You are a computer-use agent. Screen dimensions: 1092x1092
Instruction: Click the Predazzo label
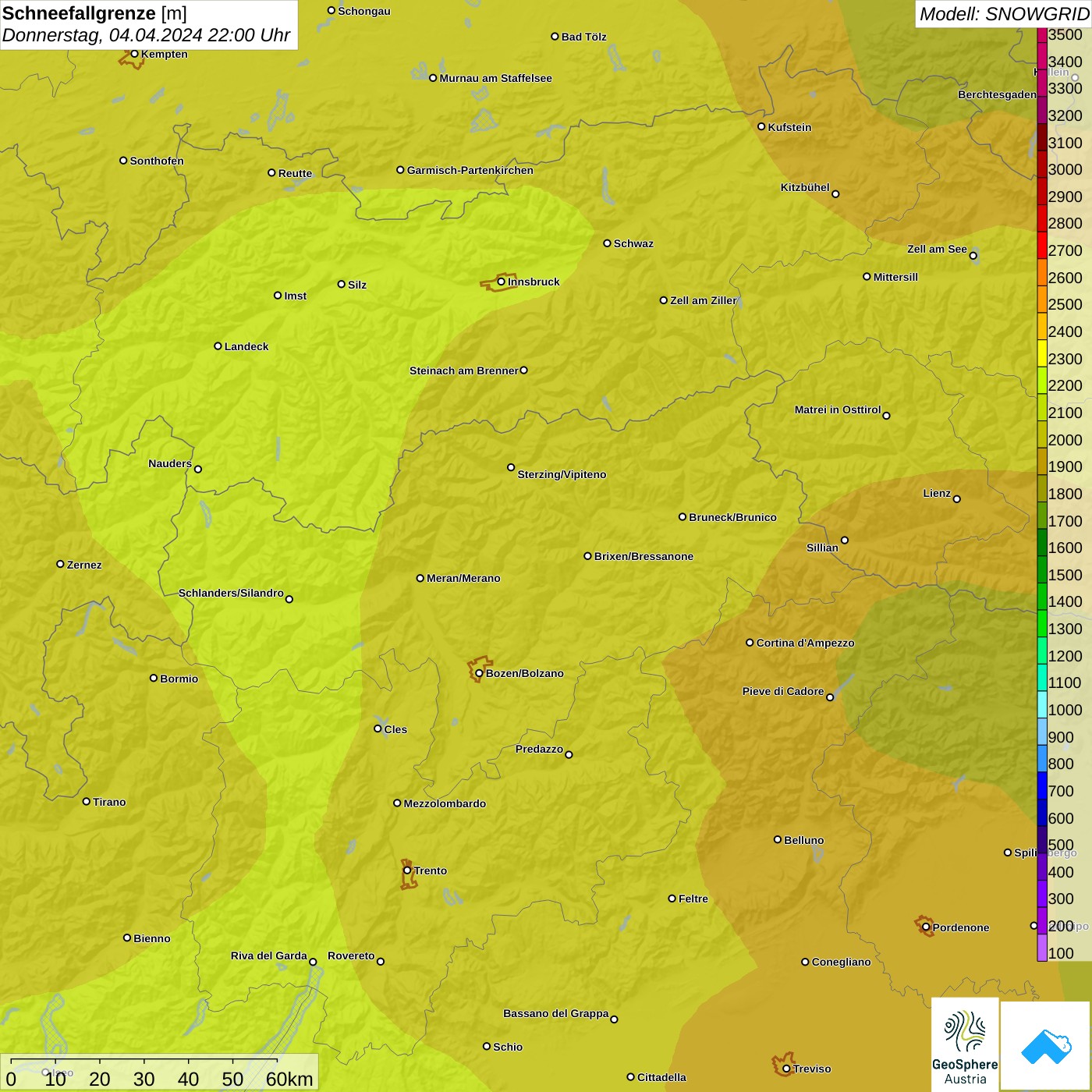[539, 749]
